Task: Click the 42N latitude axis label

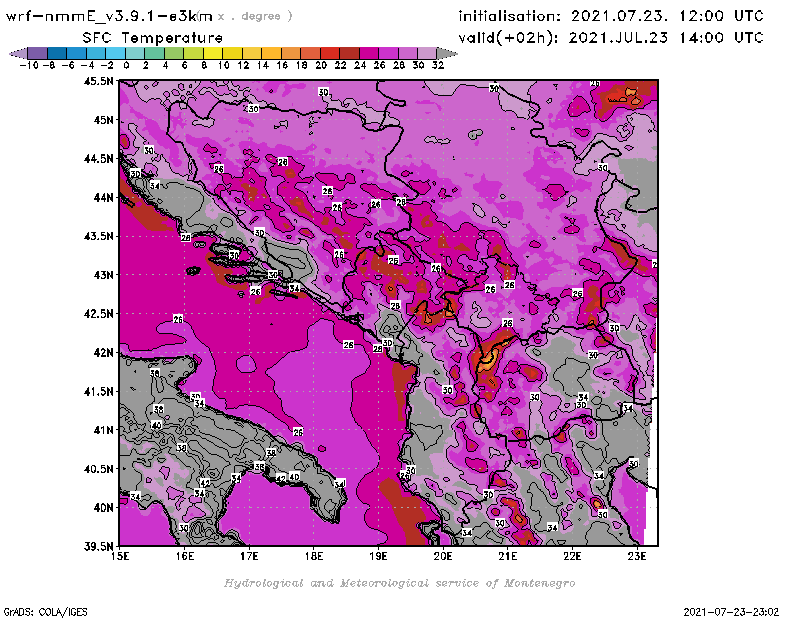Action: (x=101, y=353)
